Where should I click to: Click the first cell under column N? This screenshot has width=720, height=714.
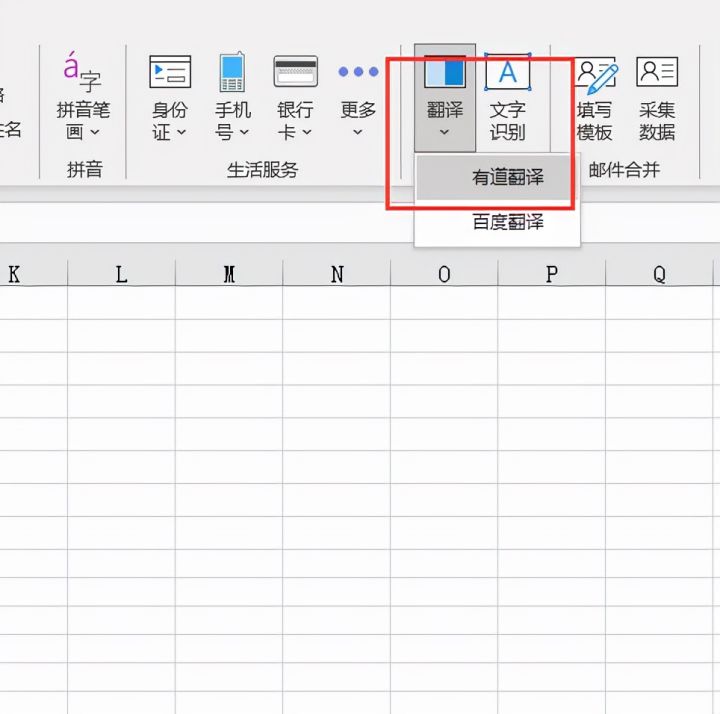(337, 303)
